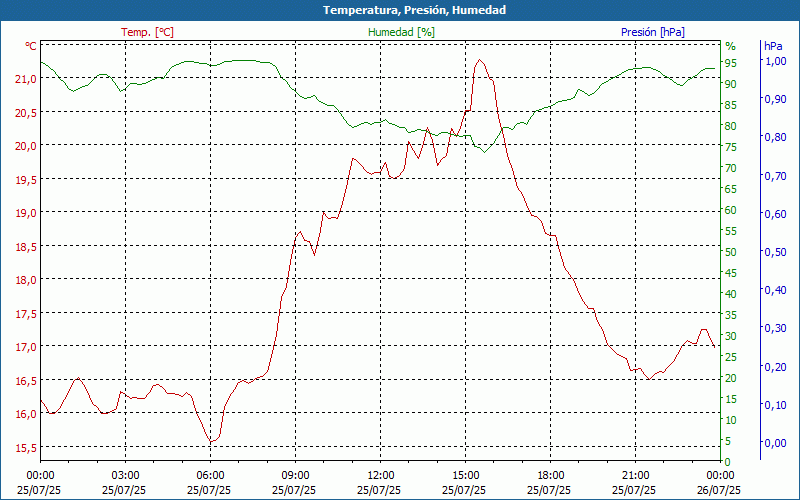Click the 0,50 pressure axis value

click(776, 252)
